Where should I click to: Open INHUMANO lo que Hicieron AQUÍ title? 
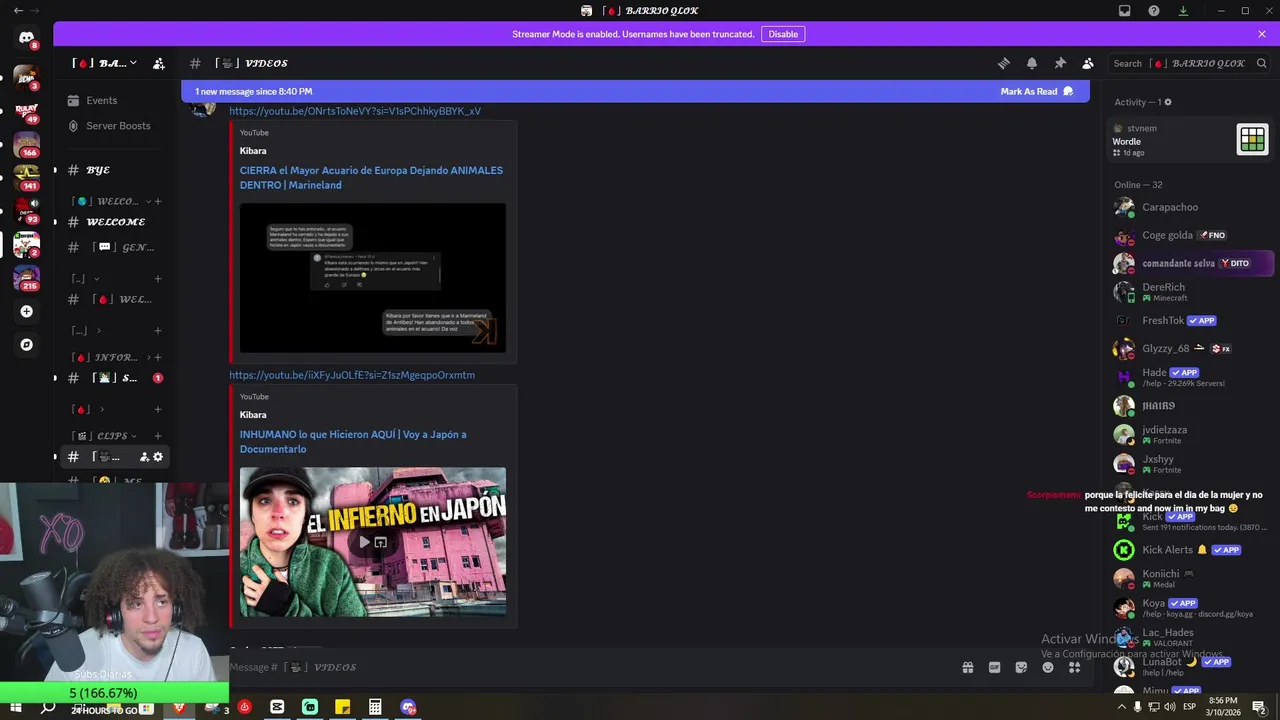tap(353, 441)
